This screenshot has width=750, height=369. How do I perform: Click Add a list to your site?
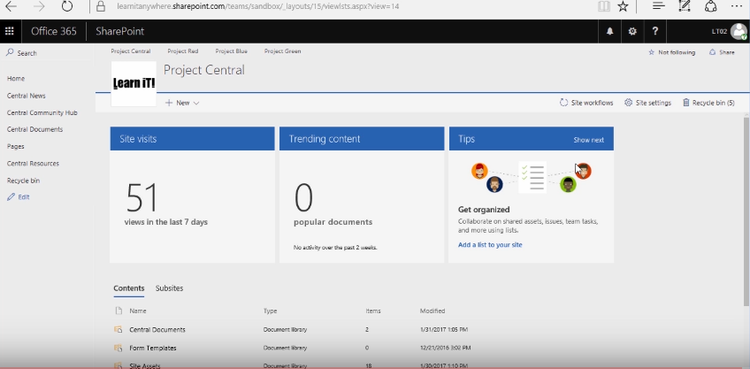point(490,245)
